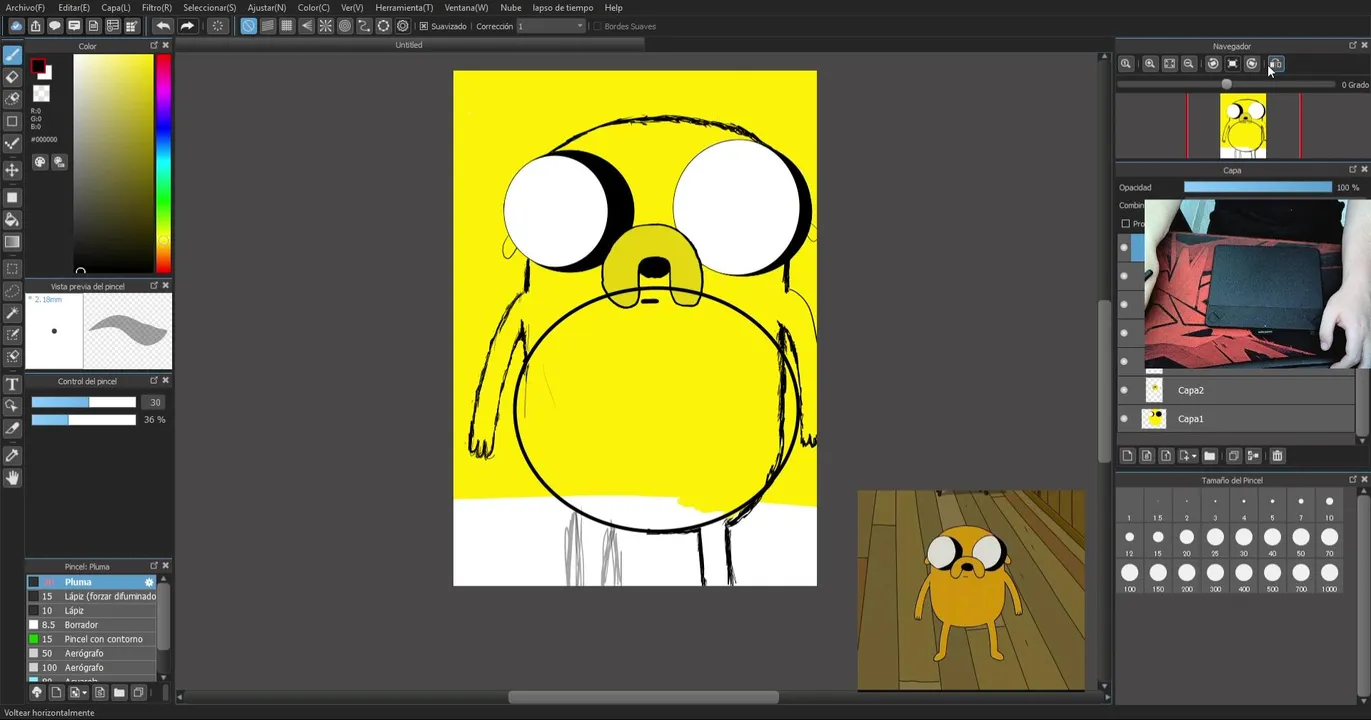The height and width of the screenshot is (720, 1371).
Task: Open Pluma brush settings gear
Action: 150,582
